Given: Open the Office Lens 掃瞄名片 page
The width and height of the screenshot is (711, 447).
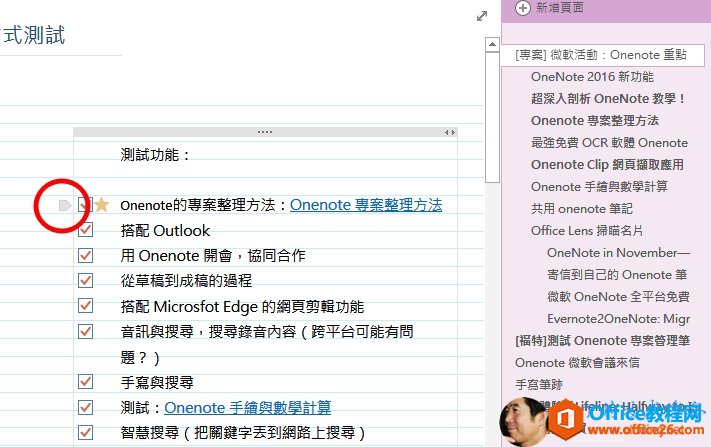Looking at the screenshot, I should [x=587, y=231].
